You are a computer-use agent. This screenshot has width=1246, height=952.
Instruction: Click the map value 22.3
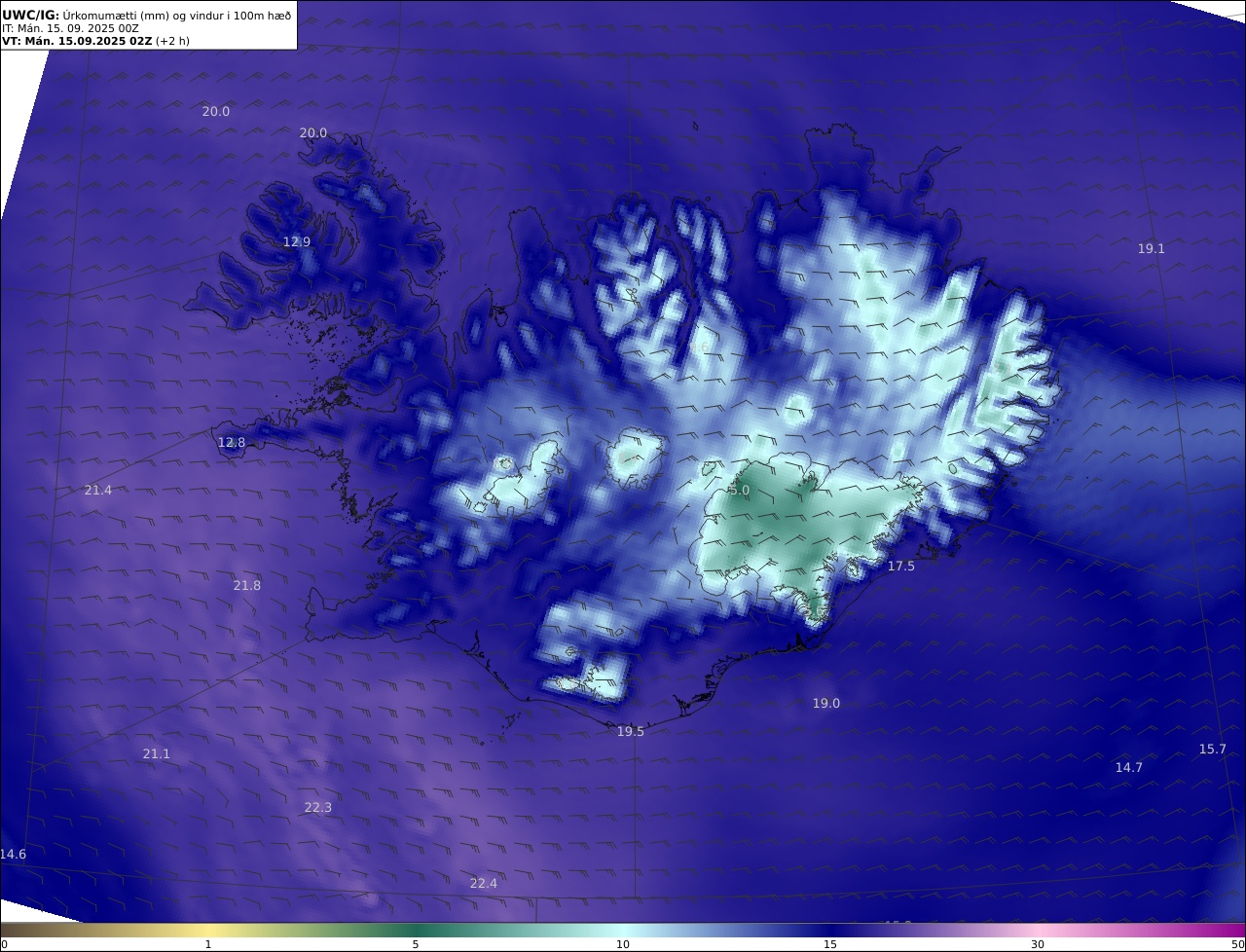[x=317, y=807]
